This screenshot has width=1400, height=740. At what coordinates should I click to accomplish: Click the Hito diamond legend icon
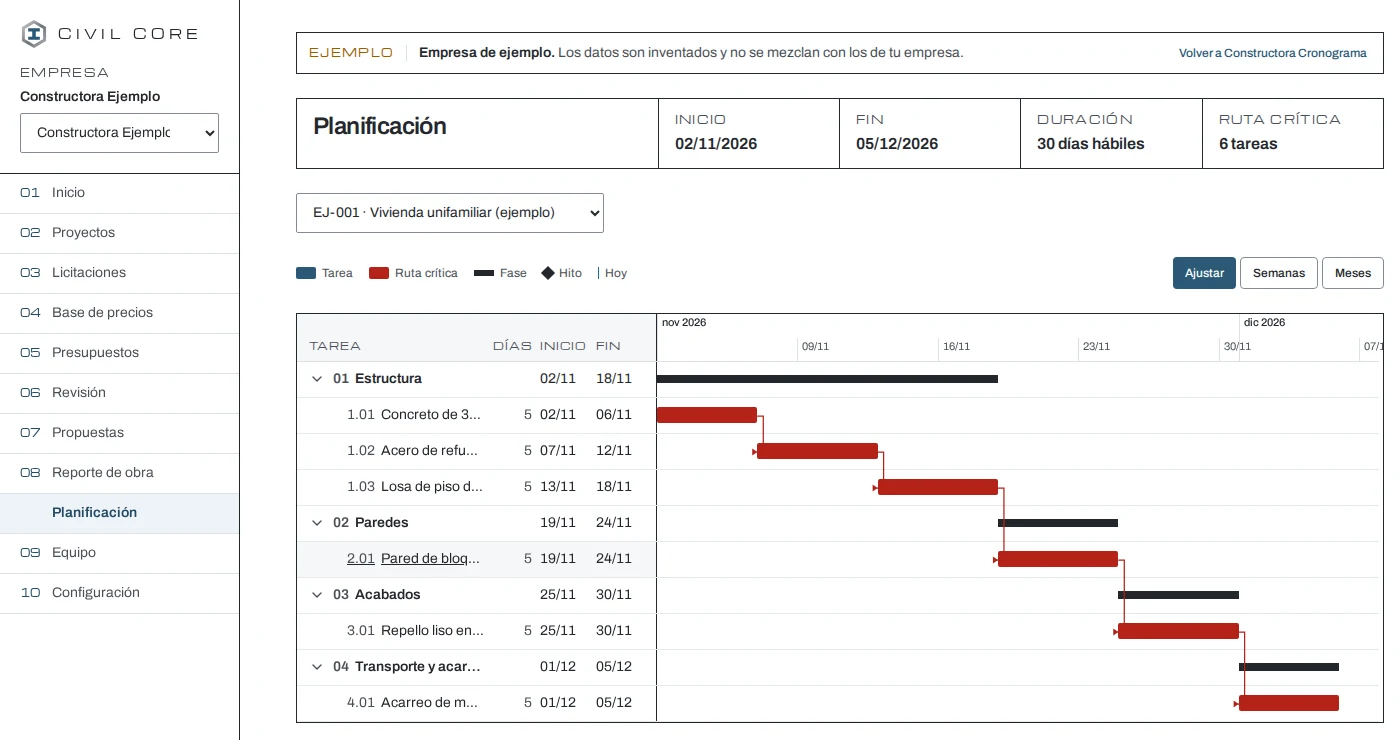(548, 273)
